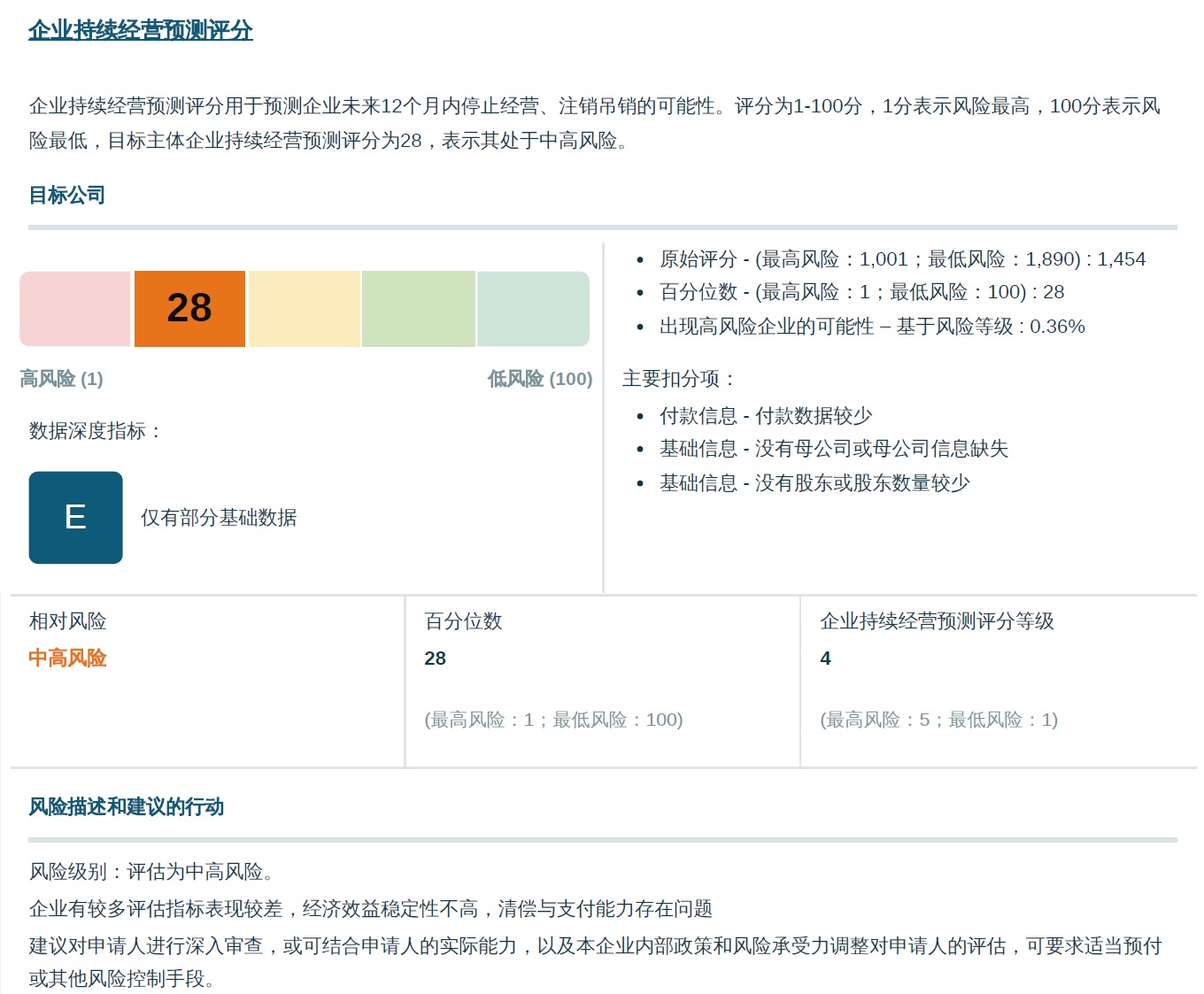Image resolution: width=1204 pixels, height=994 pixels.
Task: Click the rightmost pale teal score segment
Action: coord(533,308)
